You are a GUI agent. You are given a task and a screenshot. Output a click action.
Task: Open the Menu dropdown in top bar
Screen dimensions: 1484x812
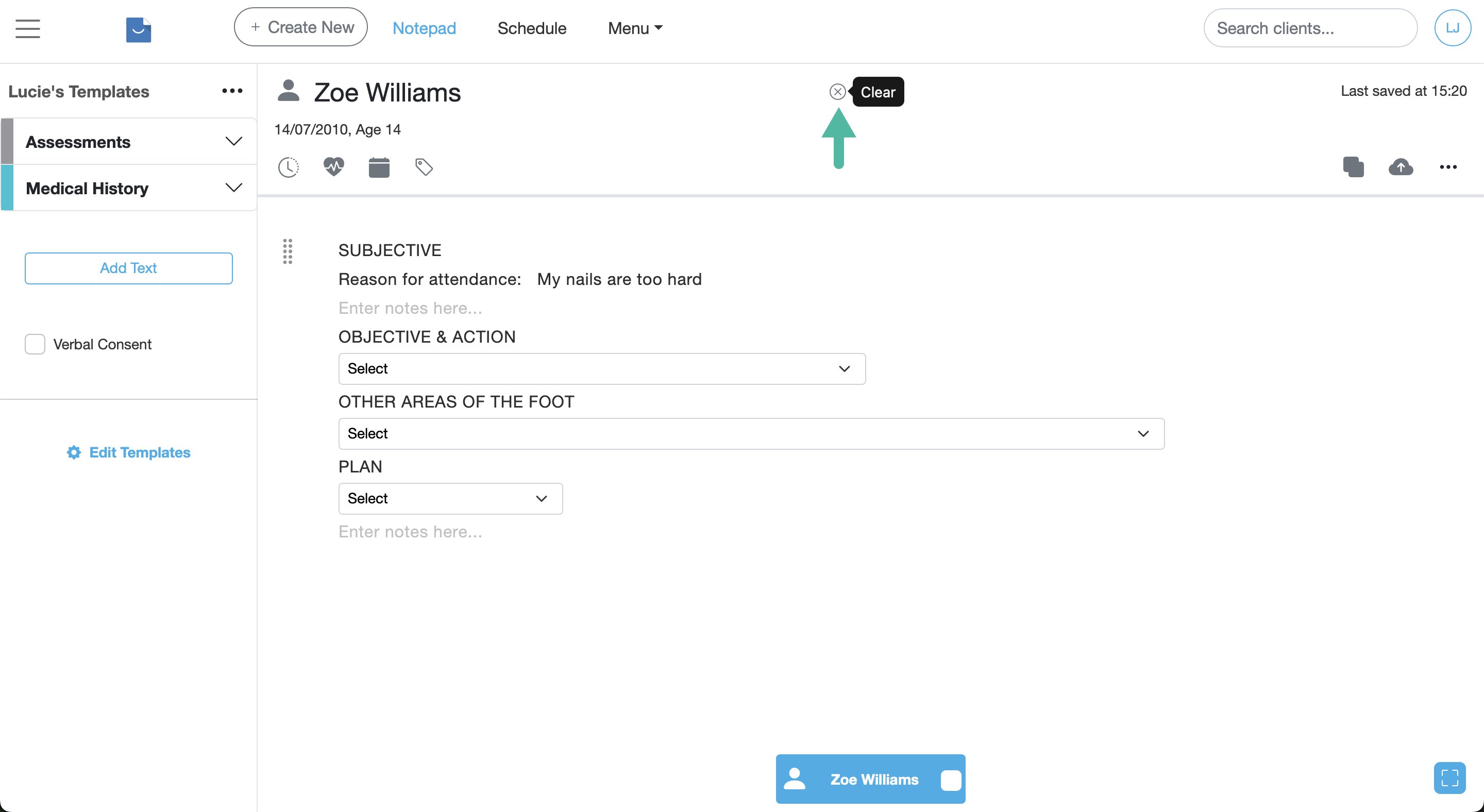point(635,28)
